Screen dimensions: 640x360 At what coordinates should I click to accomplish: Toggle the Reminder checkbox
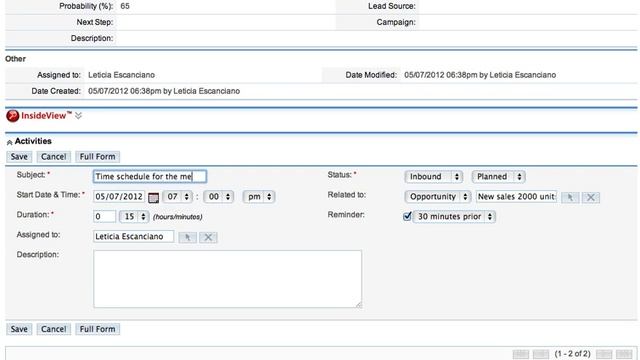pyautogui.click(x=407, y=216)
